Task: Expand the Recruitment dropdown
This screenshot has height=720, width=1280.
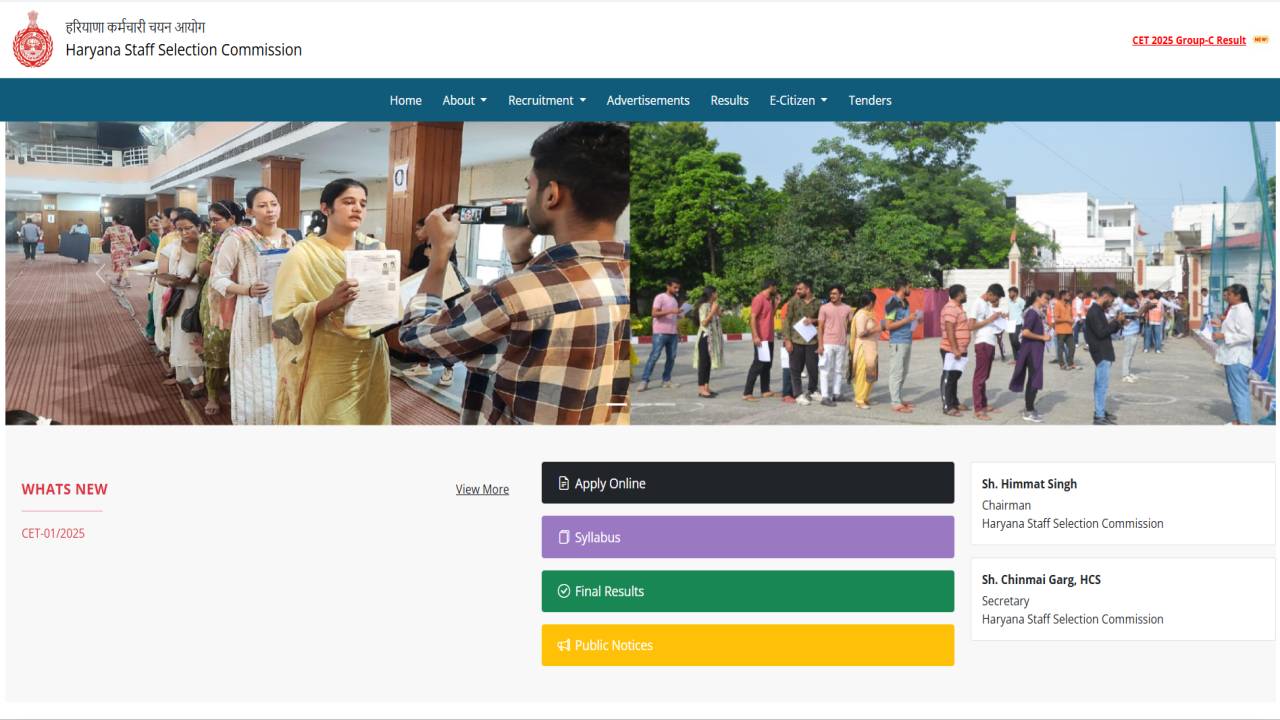Action: point(546,100)
